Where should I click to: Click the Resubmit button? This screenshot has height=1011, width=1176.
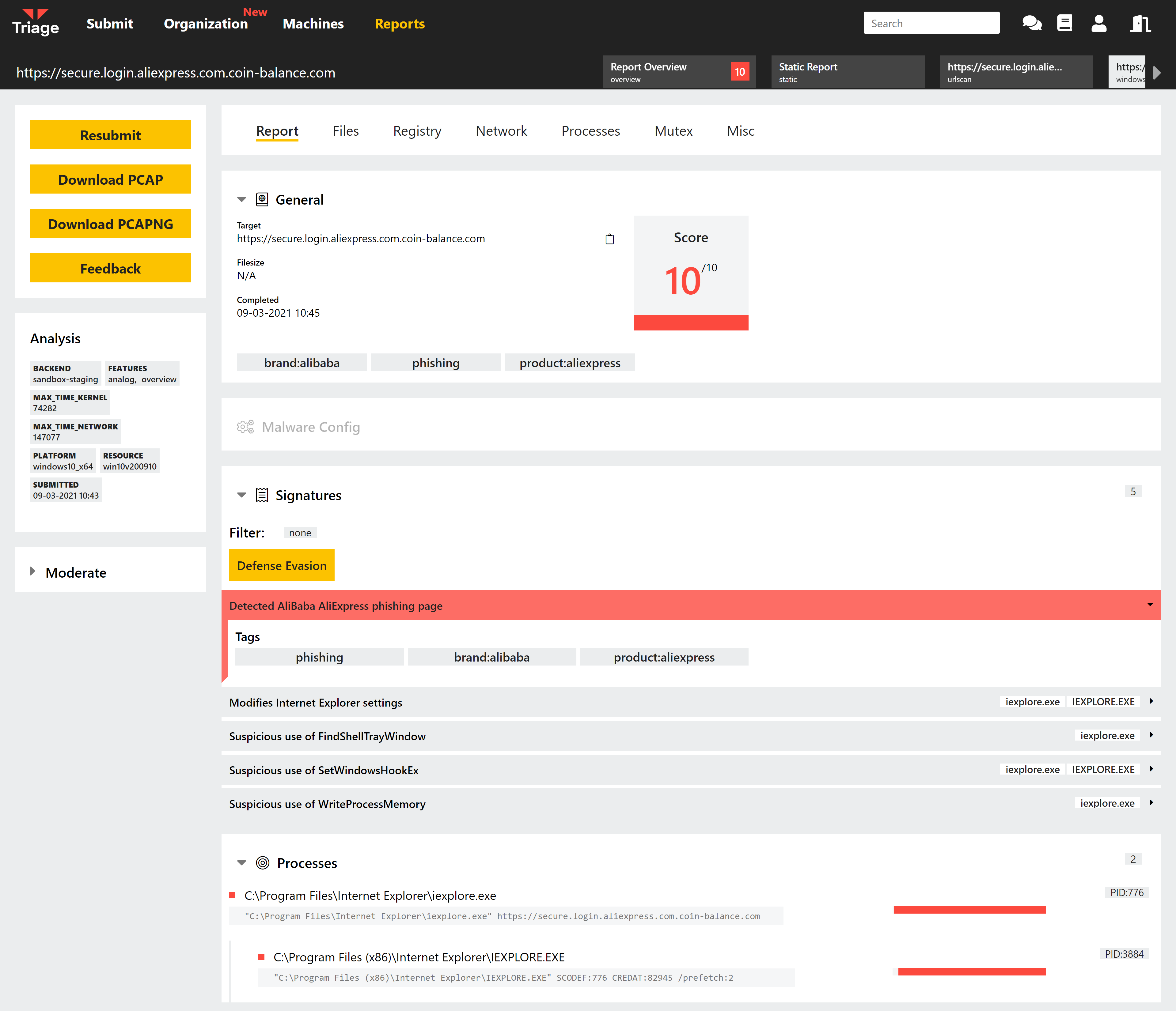pyautogui.click(x=110, y=135)
